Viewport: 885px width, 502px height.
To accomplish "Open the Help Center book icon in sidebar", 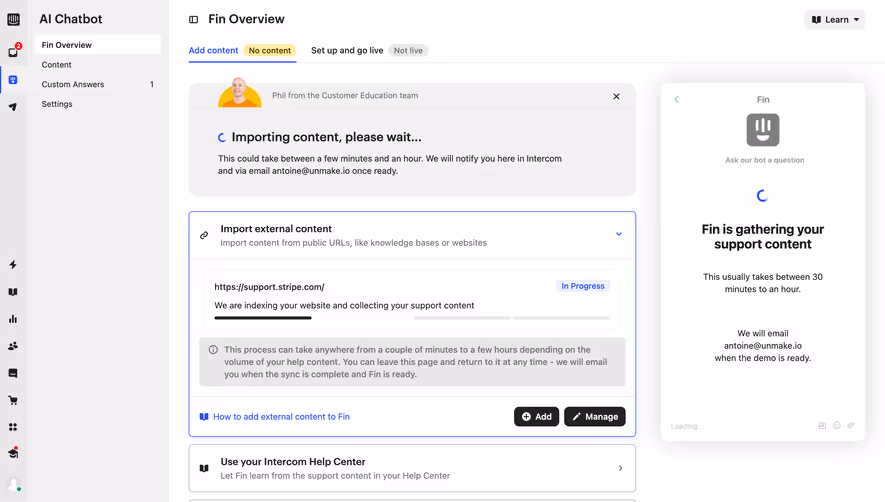I will click(x=13, y=292).
